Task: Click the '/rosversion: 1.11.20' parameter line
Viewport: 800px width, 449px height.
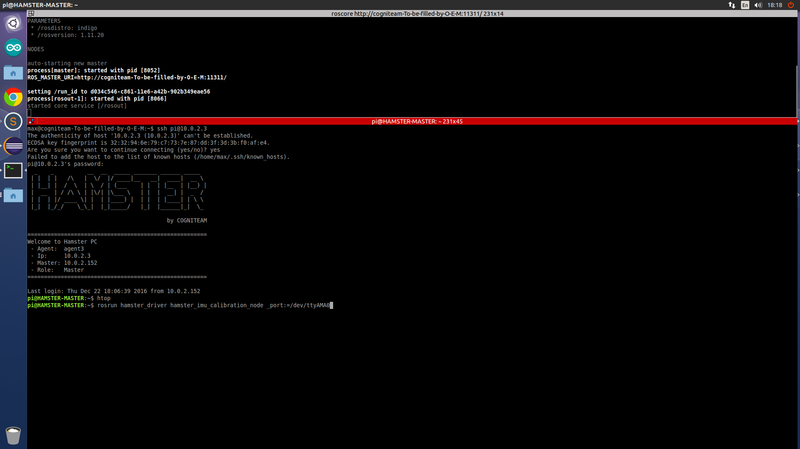Action: pyautogui.click(x=67, y=35)
